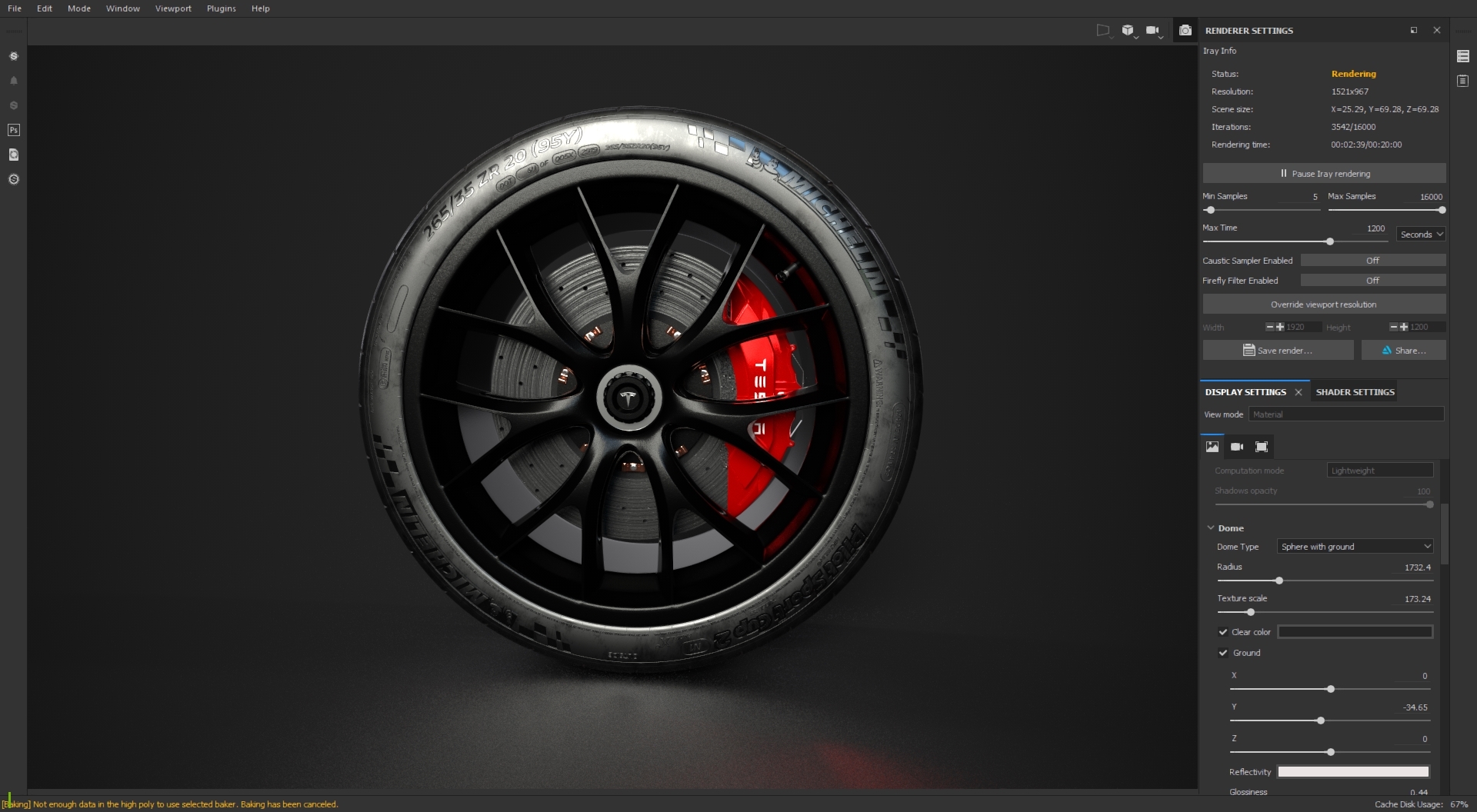The height and width of the screenshot is (812, 1477).
Task: Toggle Firefly Filter Enabled switch
Action: point(1373,281)
